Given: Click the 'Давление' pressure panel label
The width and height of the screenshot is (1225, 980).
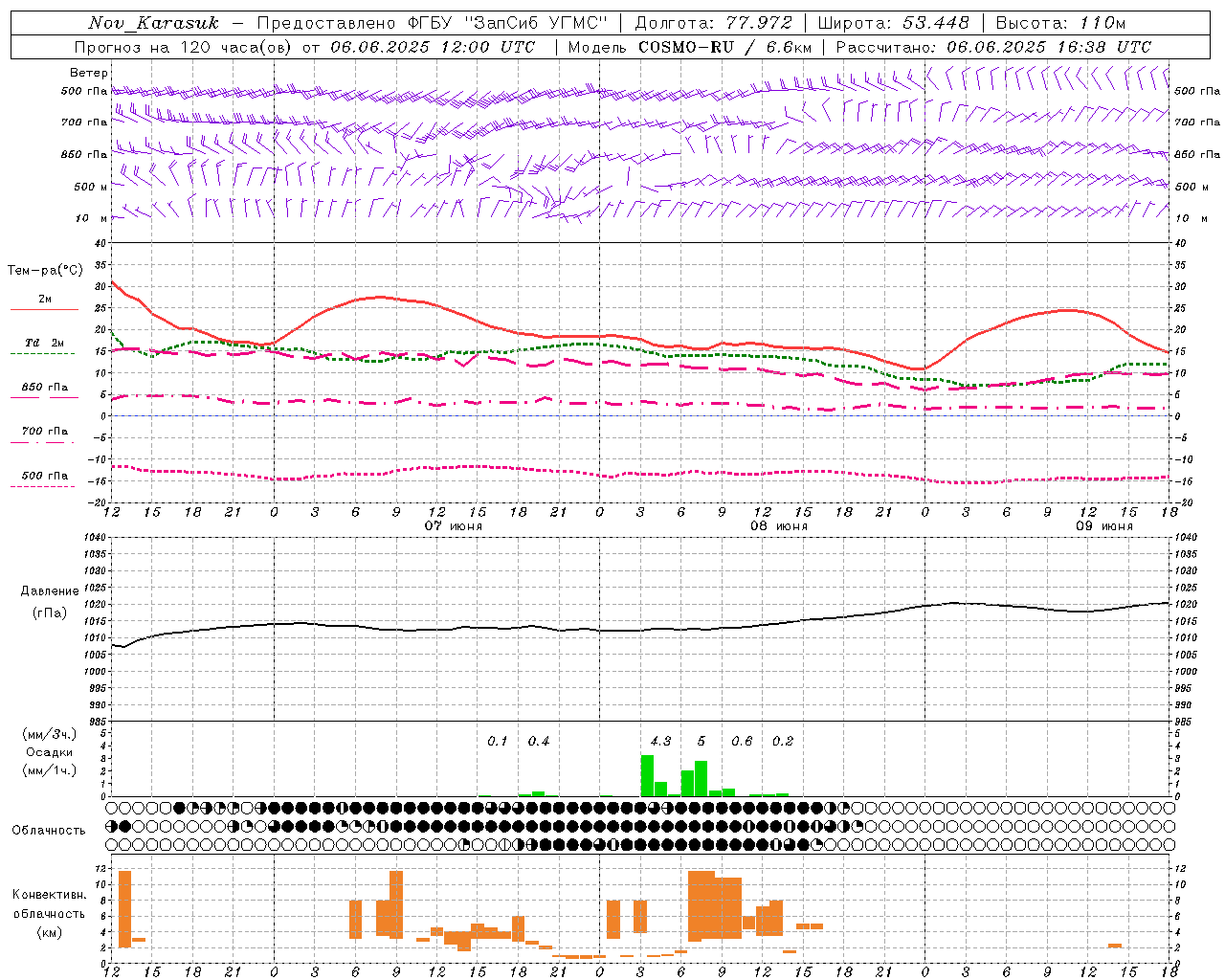Looking at the screenshot, I should tap(50, 591).
